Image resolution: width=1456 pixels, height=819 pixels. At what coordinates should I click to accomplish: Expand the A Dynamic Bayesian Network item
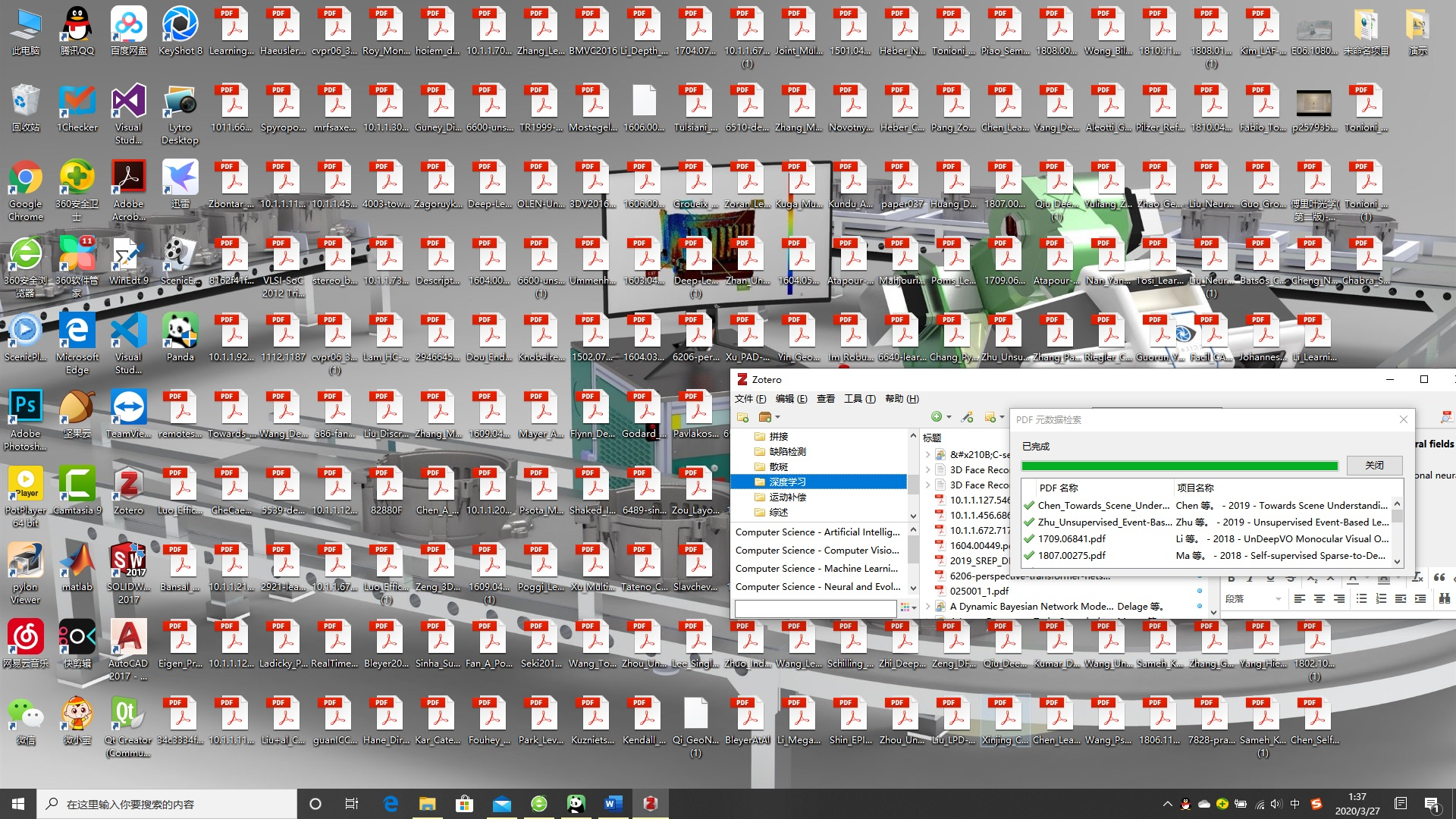tap(927, 607)
